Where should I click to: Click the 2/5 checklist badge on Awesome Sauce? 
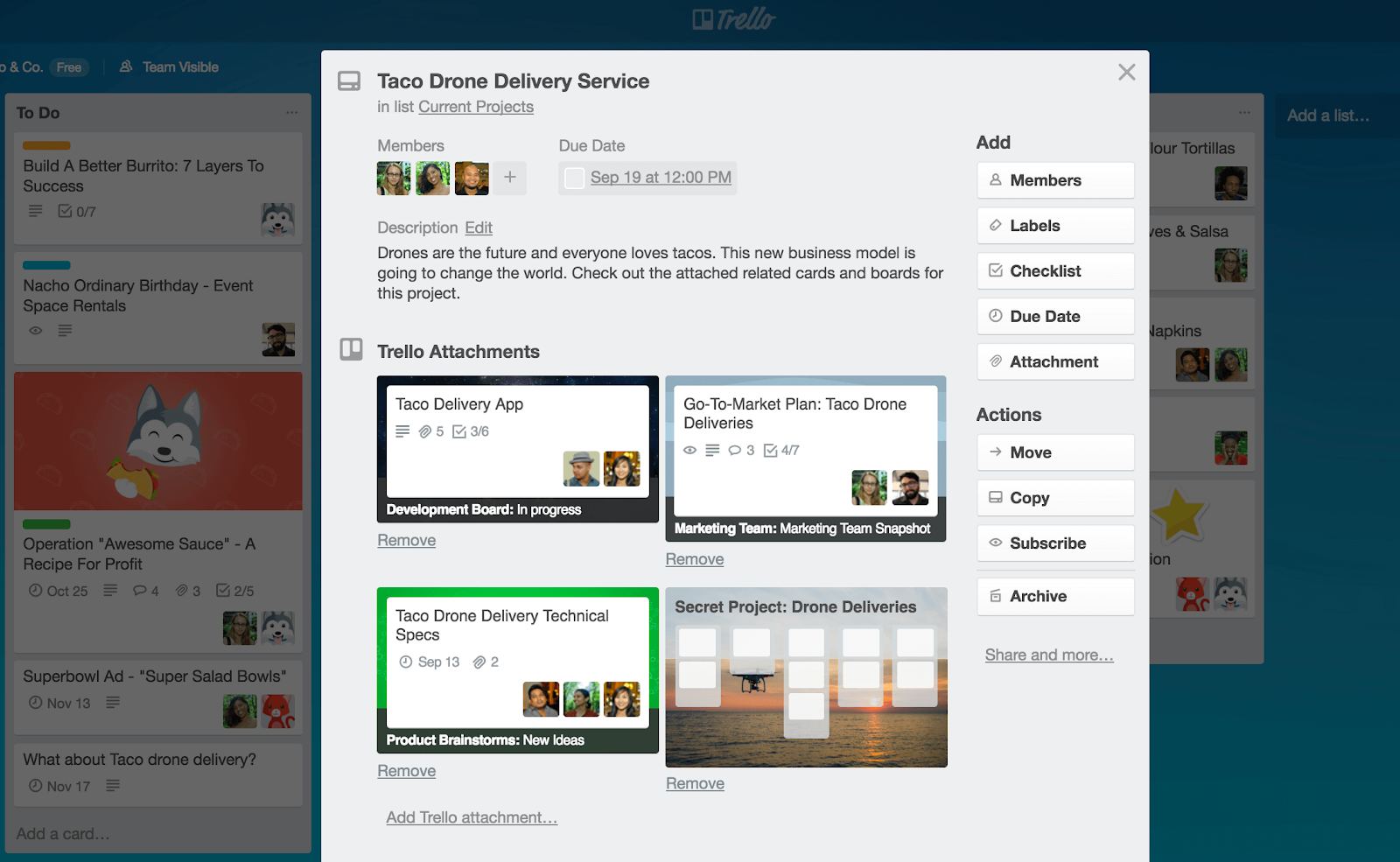(x=235, y=592)
